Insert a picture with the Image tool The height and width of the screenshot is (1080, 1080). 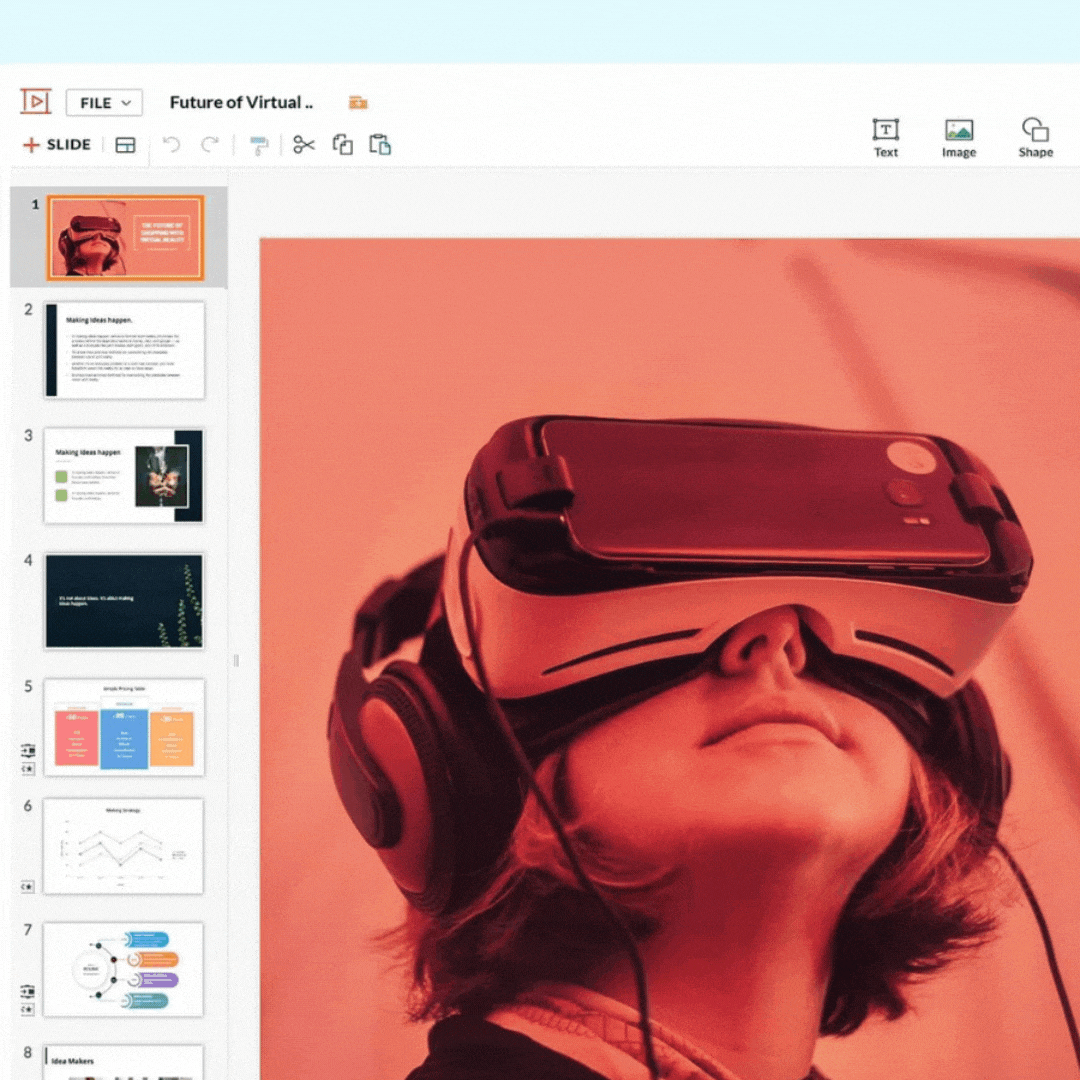pos(959,138)
